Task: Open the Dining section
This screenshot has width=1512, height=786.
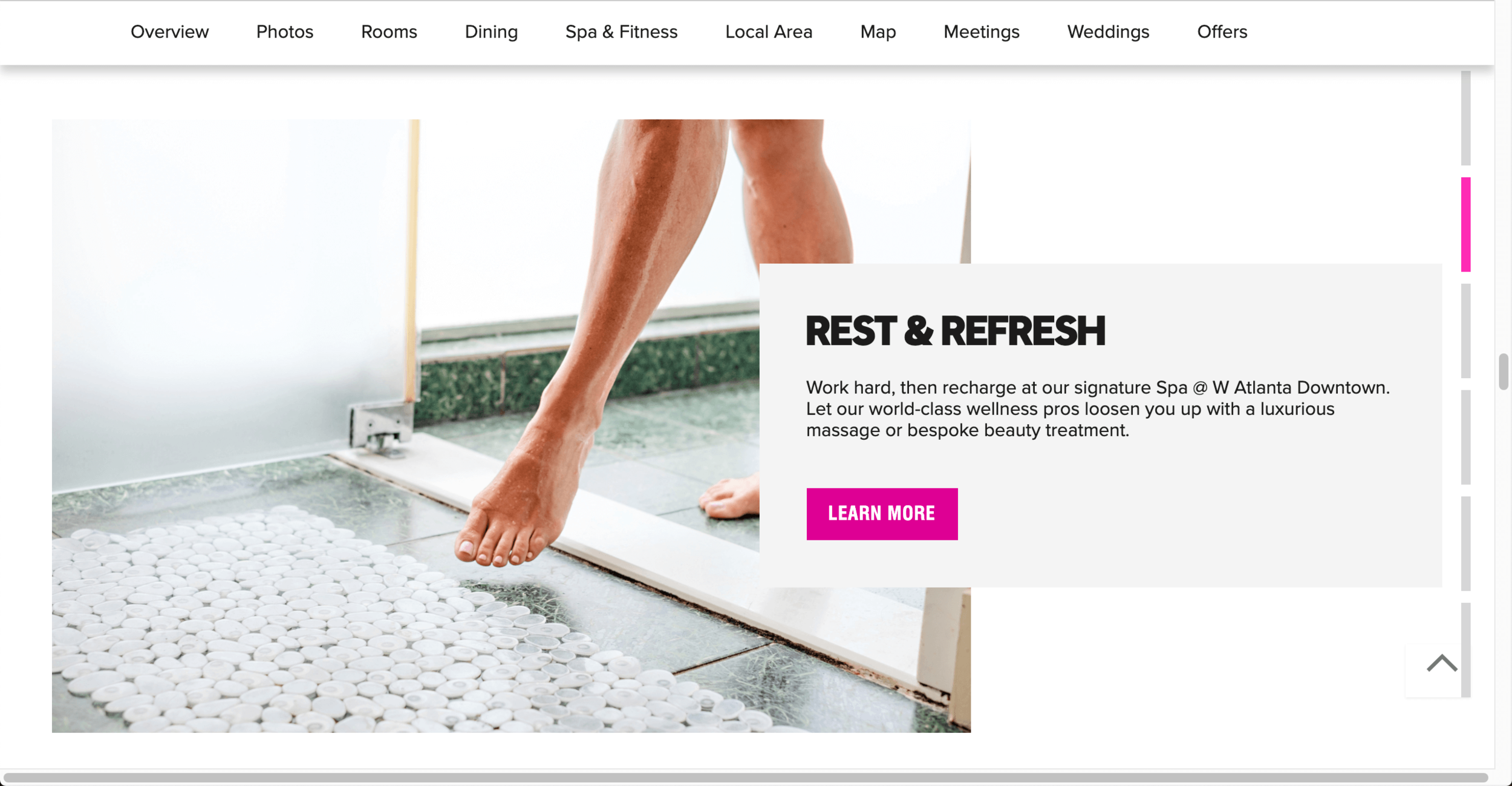Action: coord(491,31)
